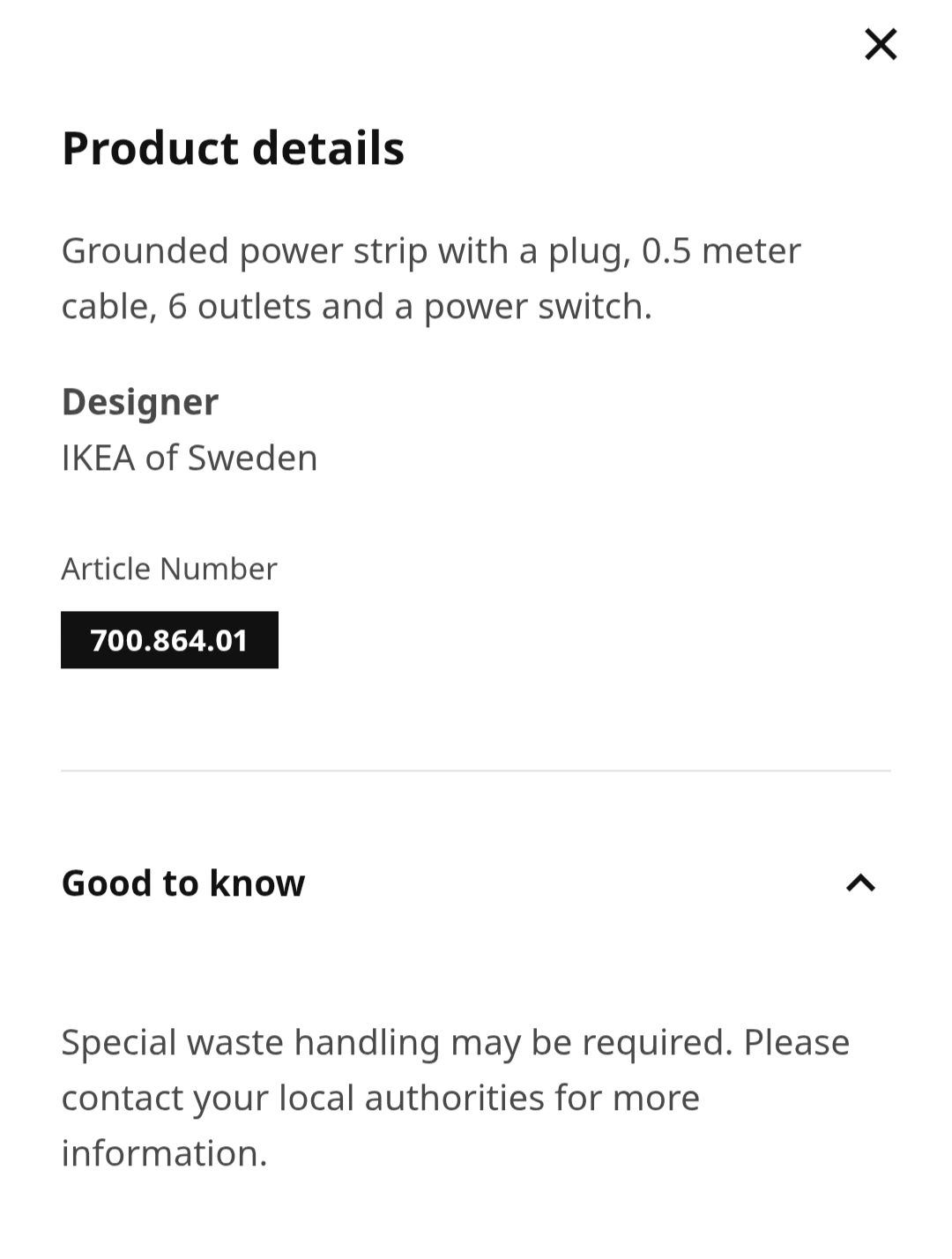Click the line starting contact your local
This screenshot has height=1259, width=952.
tap(381, 1098)
